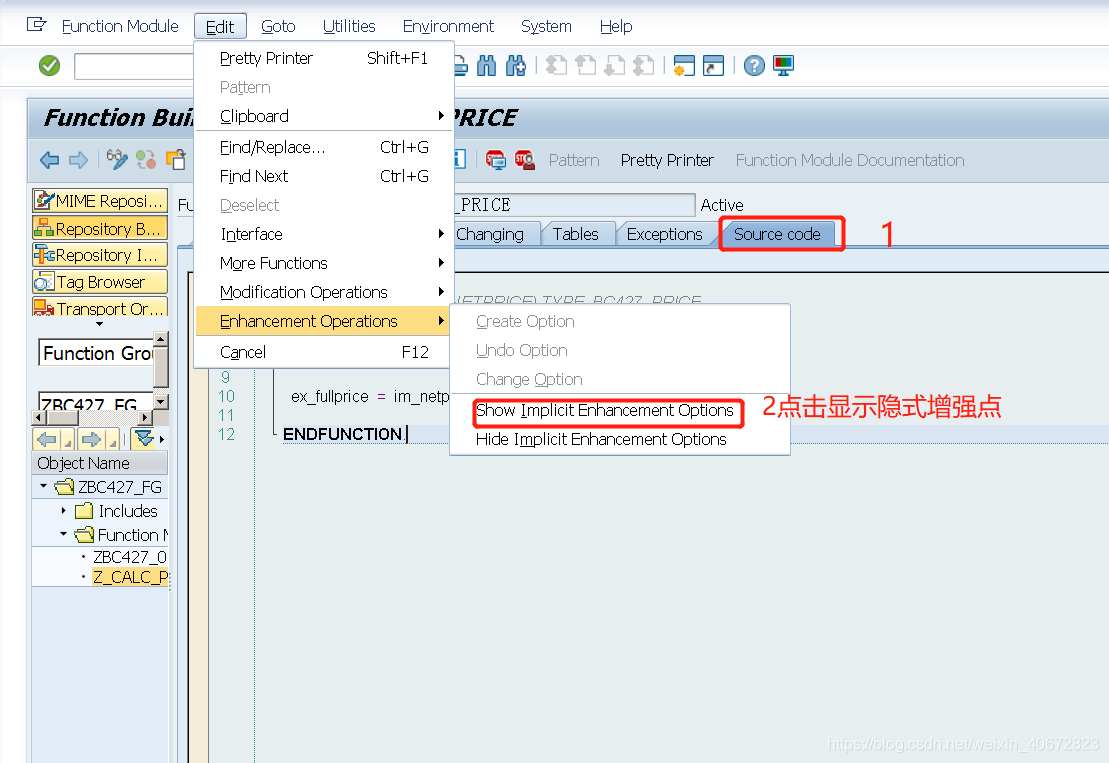Click the Create New Session icon
The width and height of the screenshot is (1109, 763).
point(684,66)
